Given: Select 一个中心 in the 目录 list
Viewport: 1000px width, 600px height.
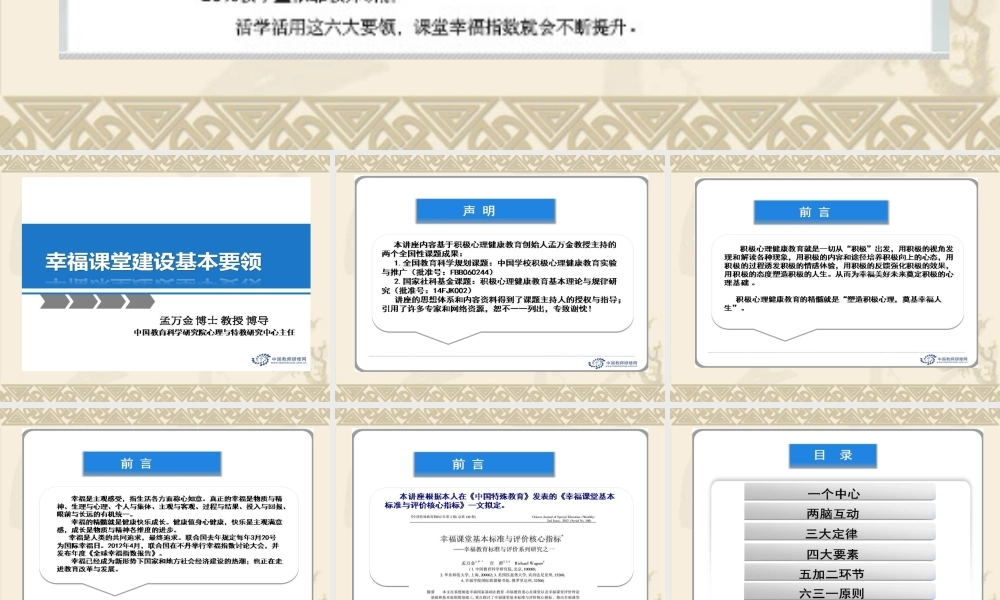Looking at the screenshot, I should [x=839, y=493].
